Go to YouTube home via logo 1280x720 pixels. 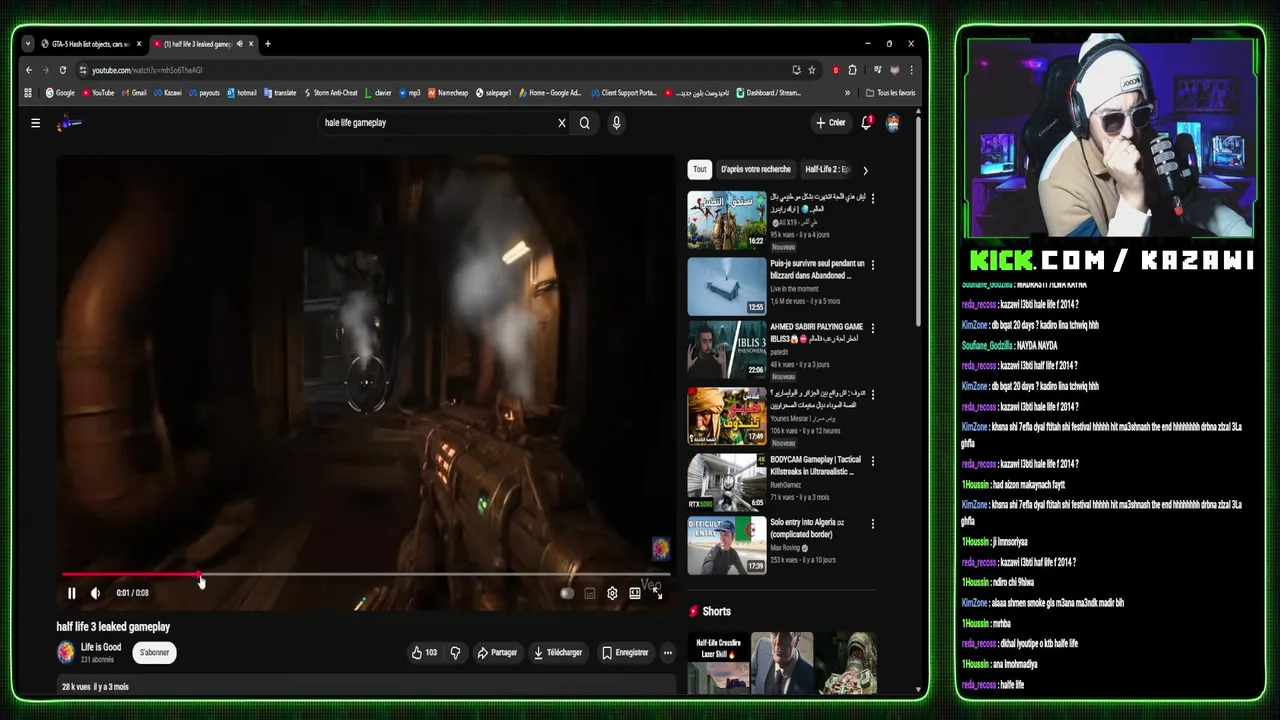[69, 123]
